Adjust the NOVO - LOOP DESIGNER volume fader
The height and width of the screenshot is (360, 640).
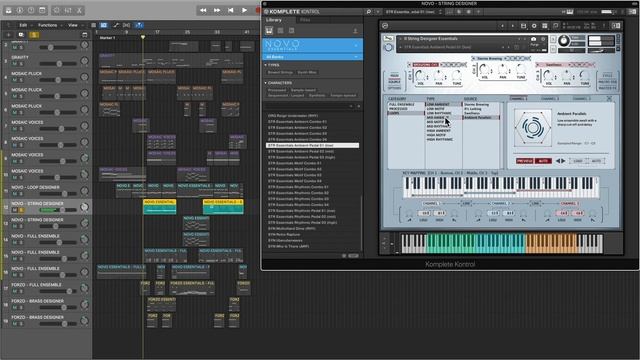(x=58, y=194)
